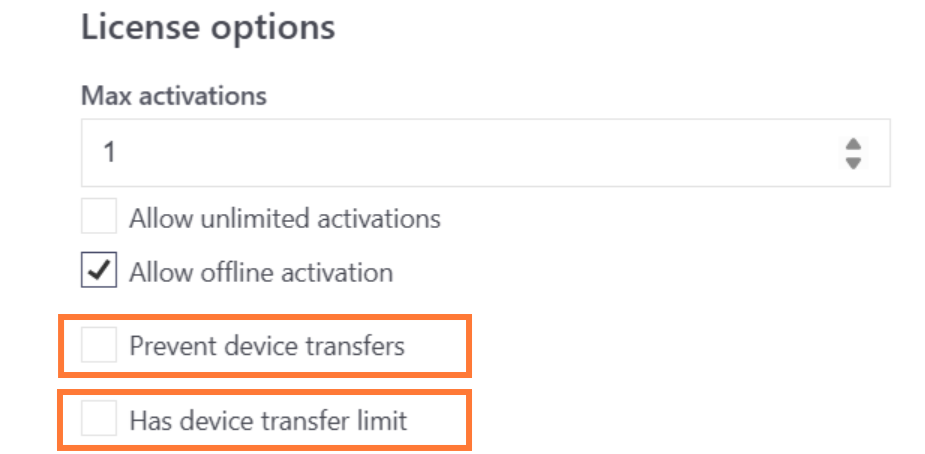Screen dimensions: 925x454
Task: Click the value 1 in Max activations
Action: (109, 154)
